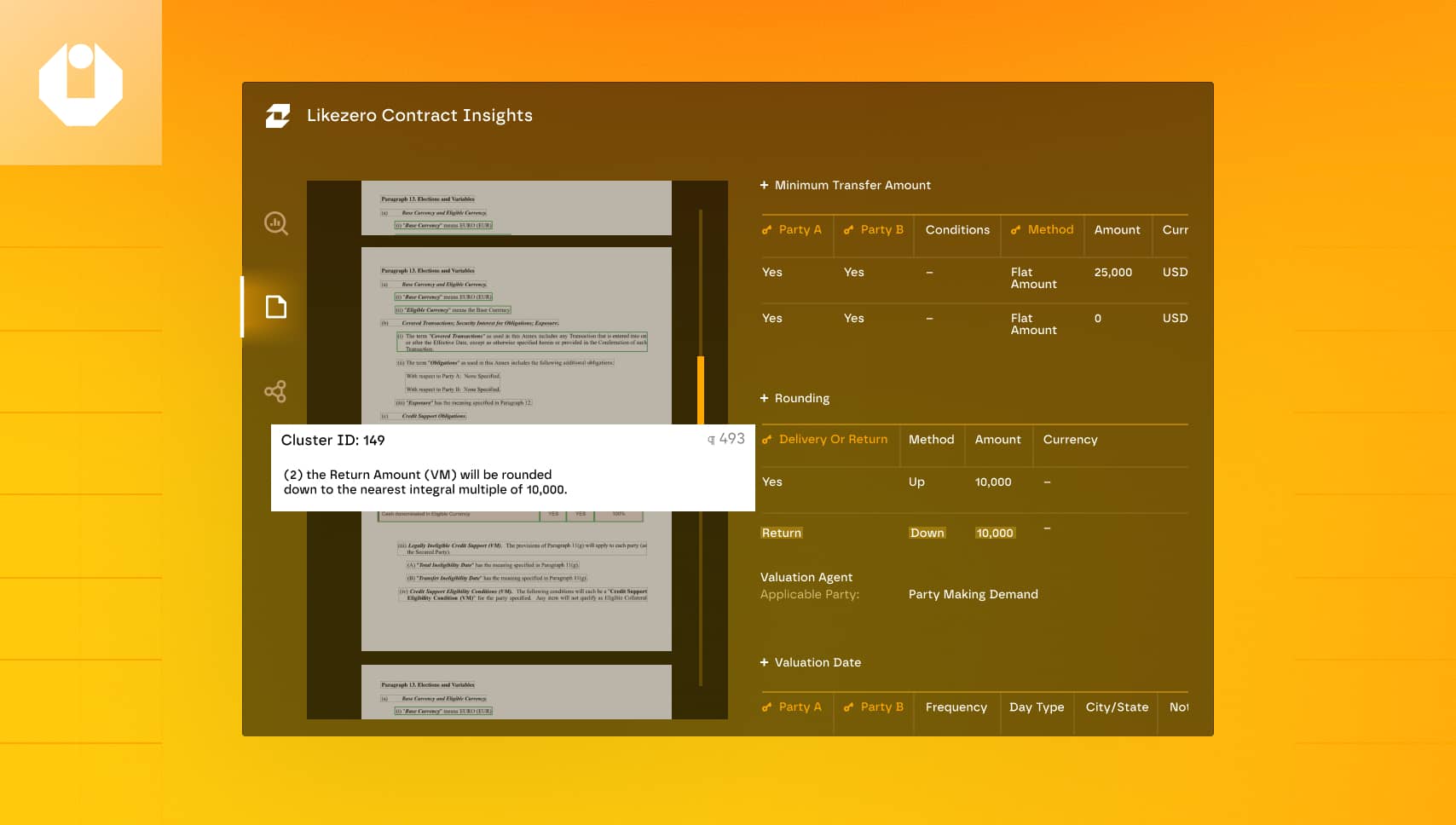Select the 0 amount cell
Image resolution: width=1456 pixels, height=825 pixels.
click(x=1097, y=319)
